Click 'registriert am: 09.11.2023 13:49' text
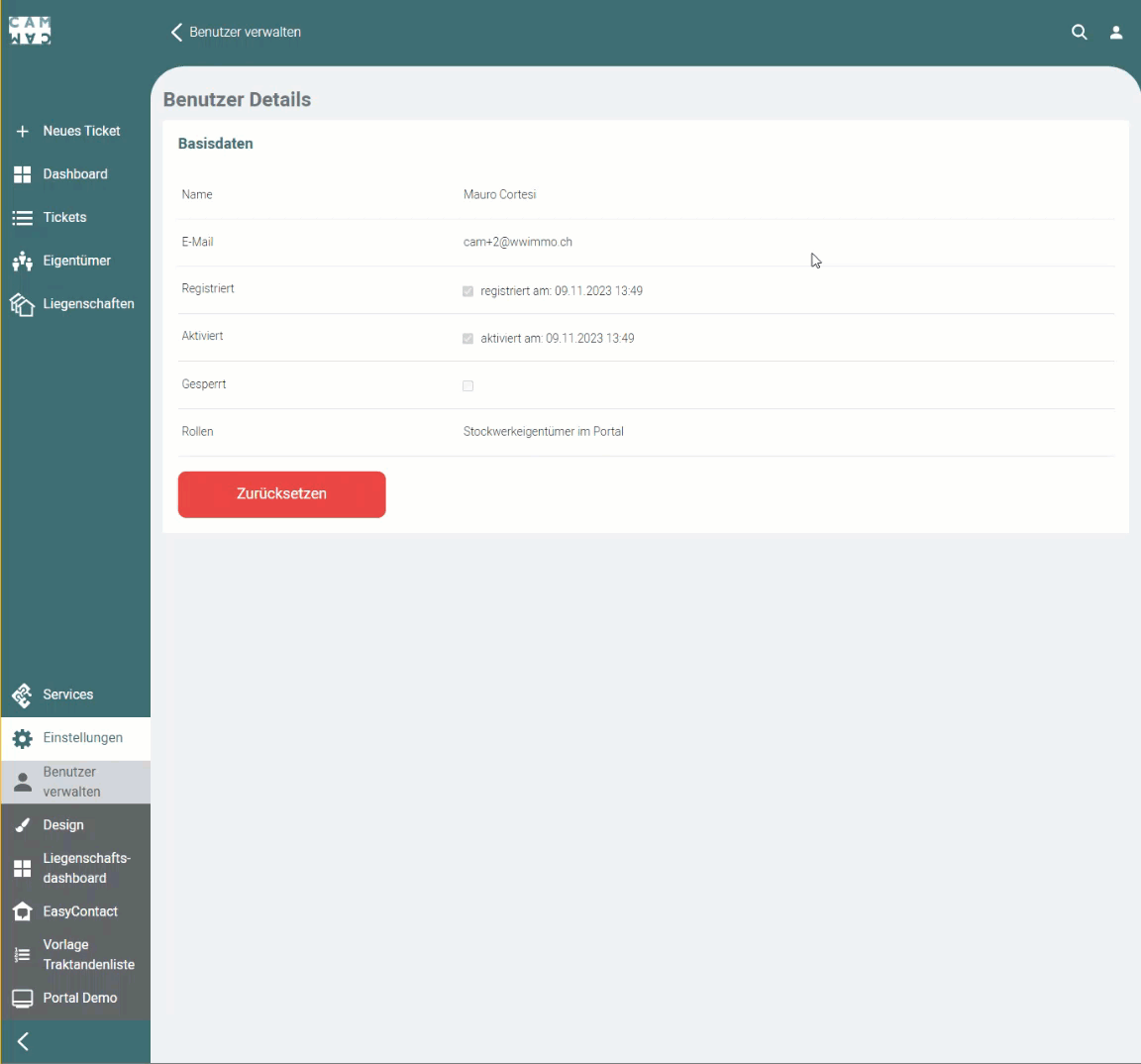1141x1064 pixels. [561, 291]
